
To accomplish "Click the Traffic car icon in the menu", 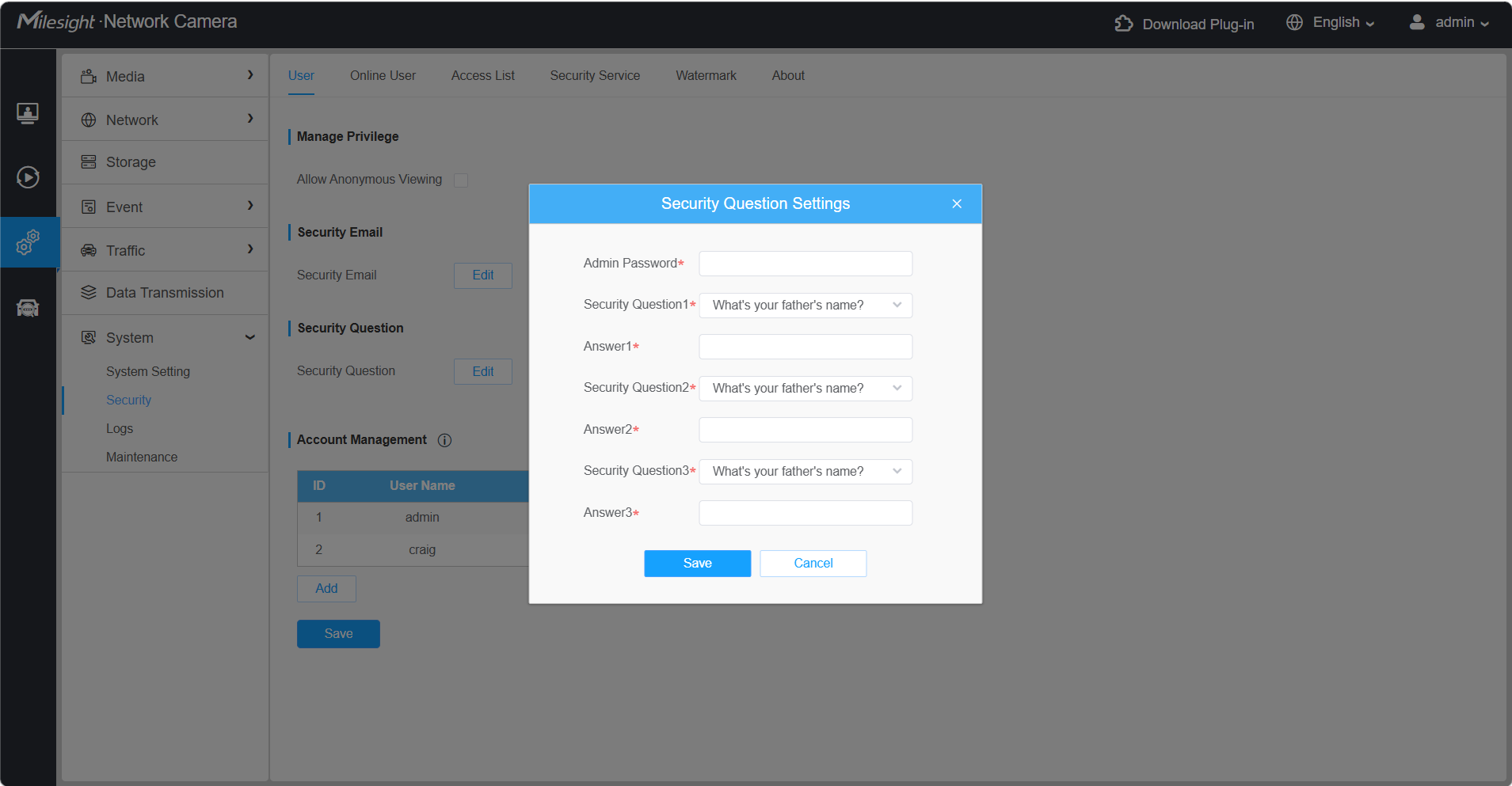I will coord(89,250).
